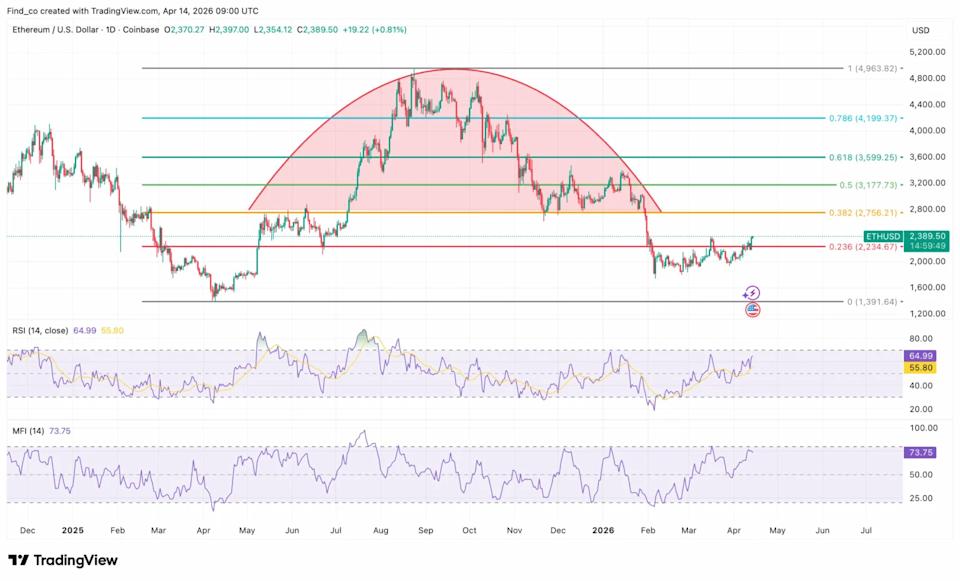This screenshot has width=960, height=581.
Task: Click the countdown timer 14:59:49 label
Action: (925, 245)
